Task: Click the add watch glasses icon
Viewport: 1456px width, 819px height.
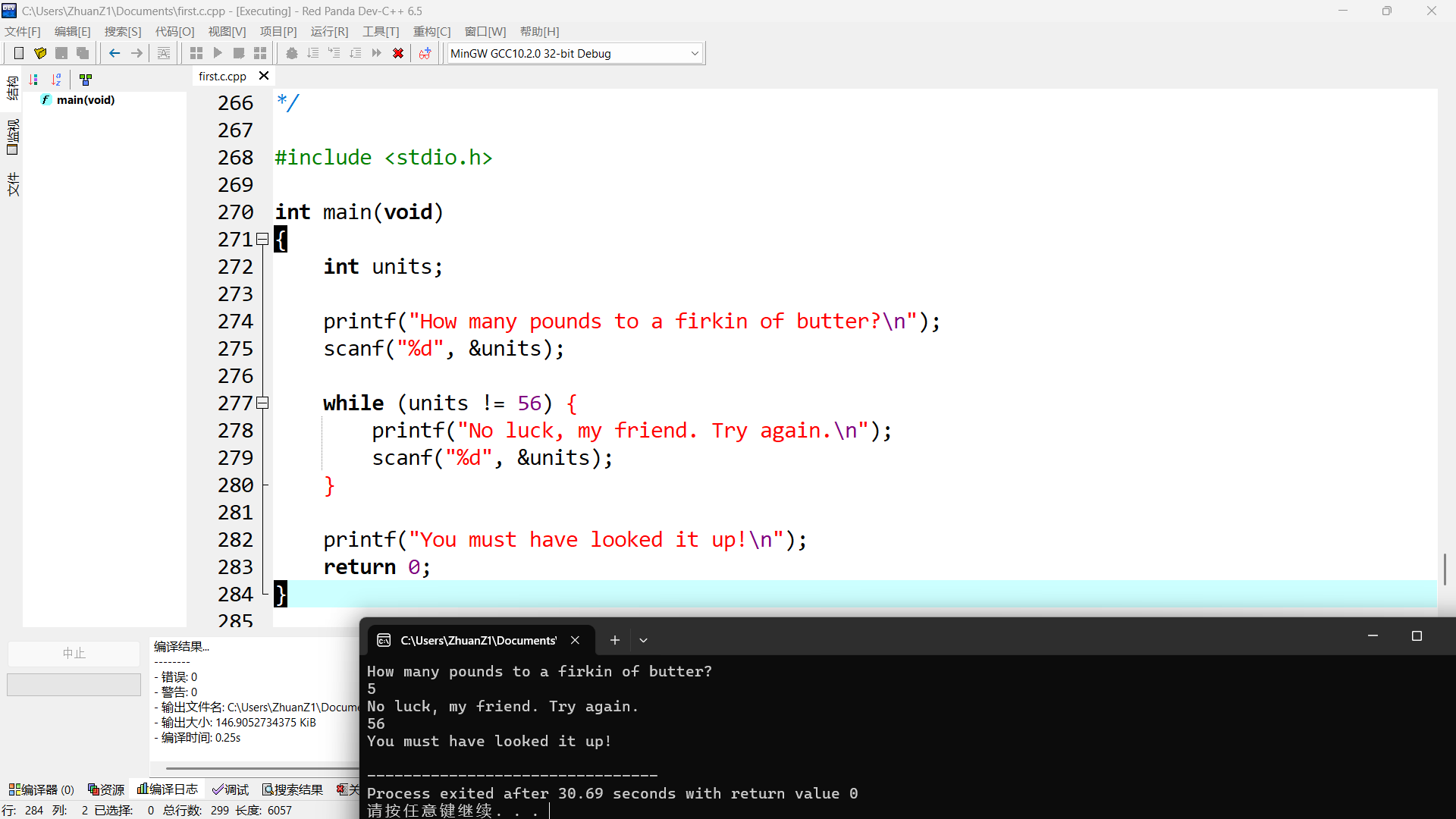Action: (x=425, y=53)
